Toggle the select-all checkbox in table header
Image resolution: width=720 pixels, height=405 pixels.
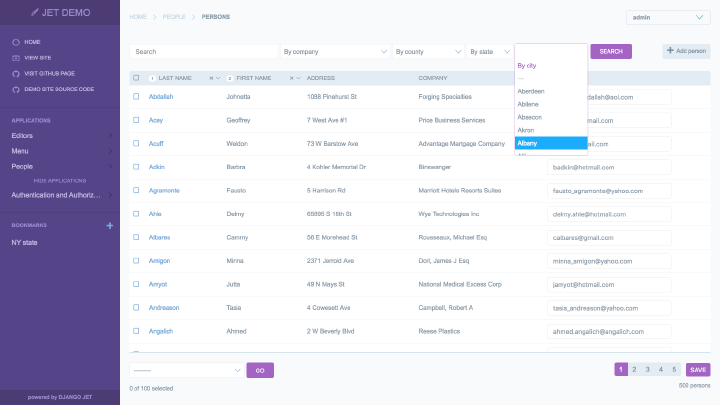click(136, 78)
